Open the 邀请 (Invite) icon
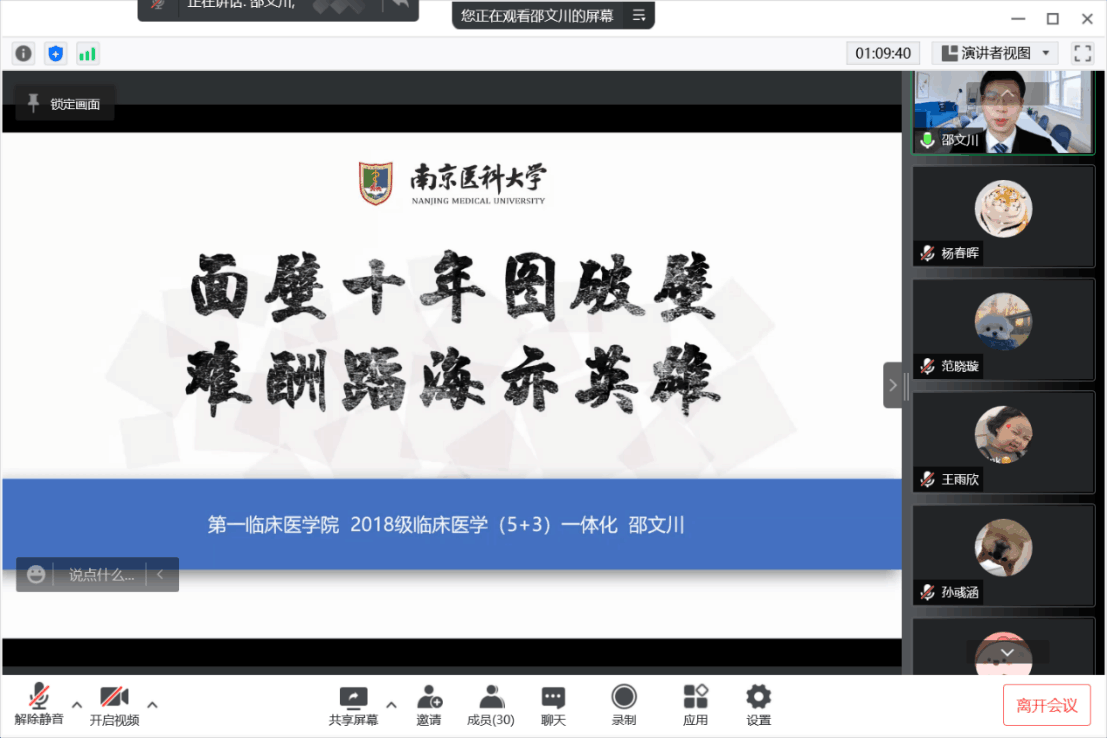Image resolution: width=1108 pixels, height=739 pixels. pyautogui.click(x=429, y=705)
